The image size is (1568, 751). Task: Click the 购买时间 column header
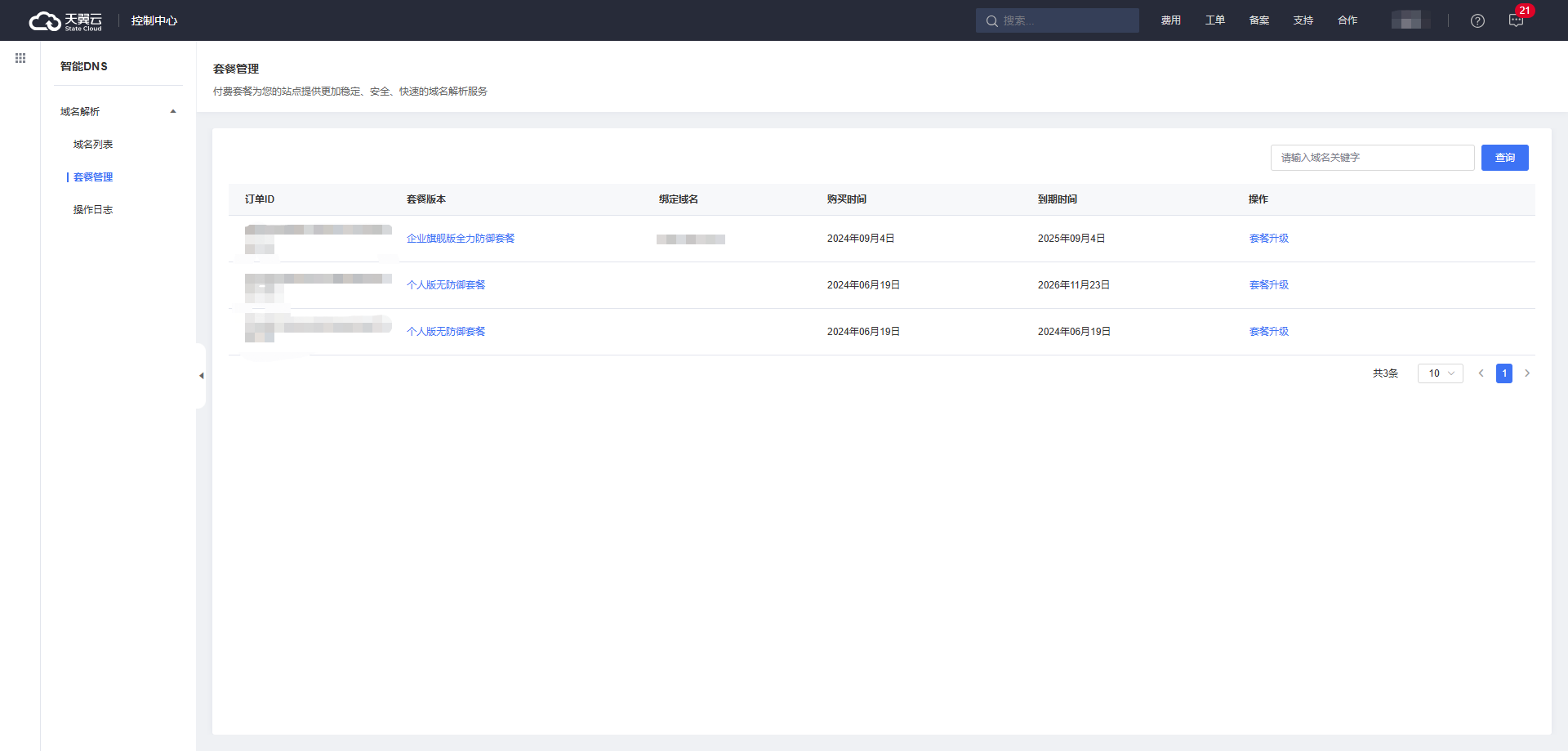[x=847, y=199]
